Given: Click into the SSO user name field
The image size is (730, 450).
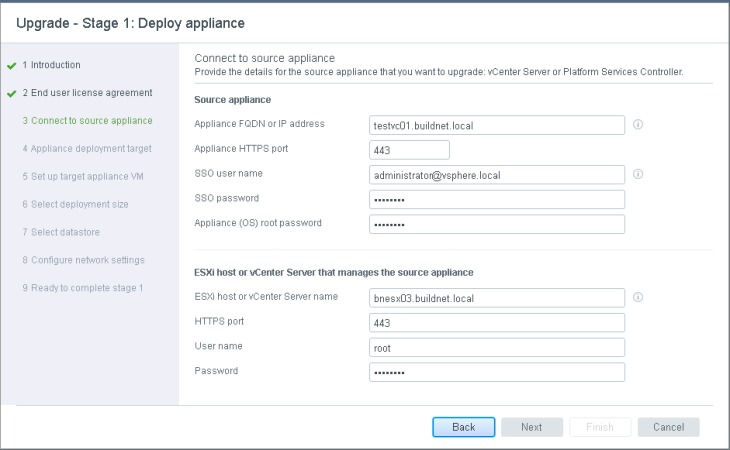Looking at the screenshot, I should click(x=496, y=174).
